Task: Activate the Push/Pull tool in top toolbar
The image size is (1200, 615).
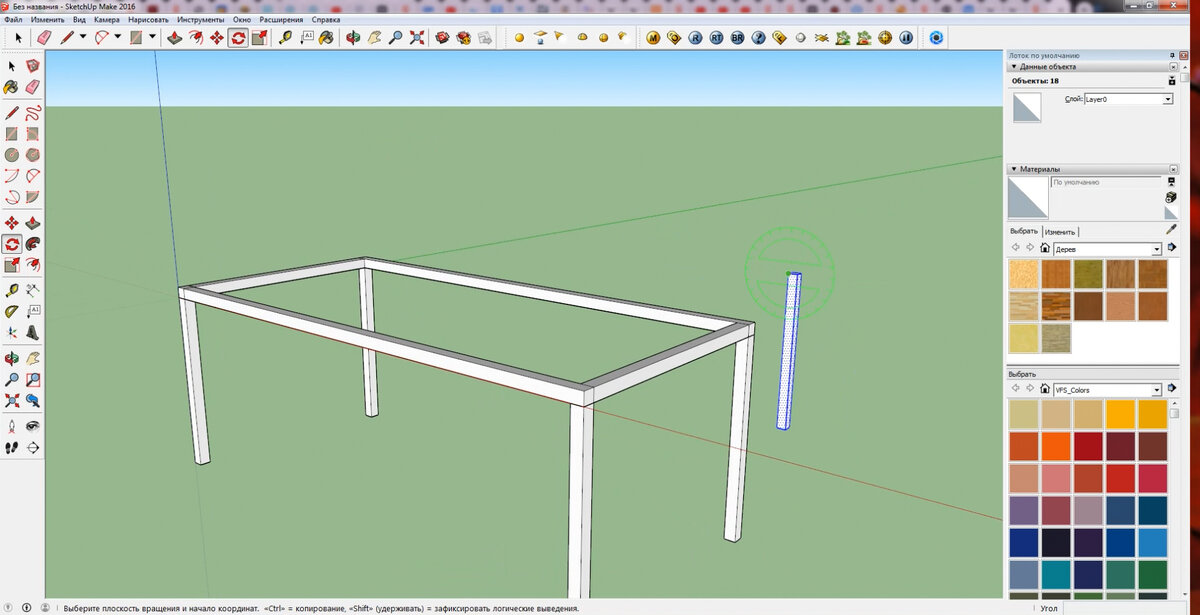Action: [x=173, y=37]
